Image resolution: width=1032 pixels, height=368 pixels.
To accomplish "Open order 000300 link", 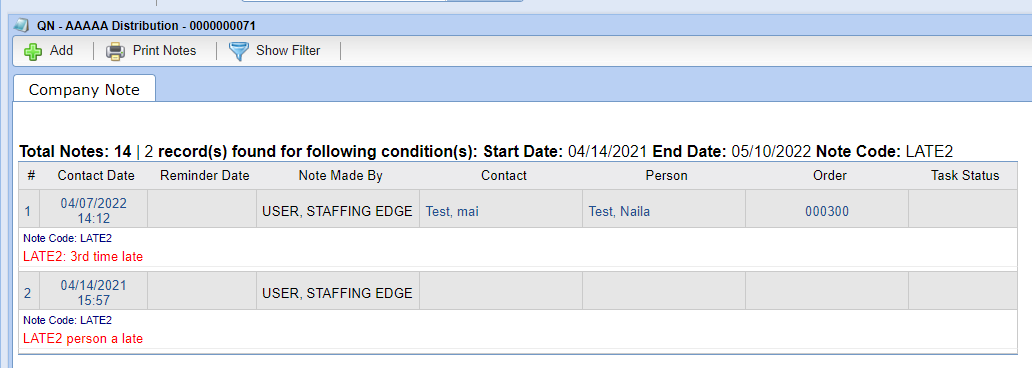I will [x=827, y=211].
